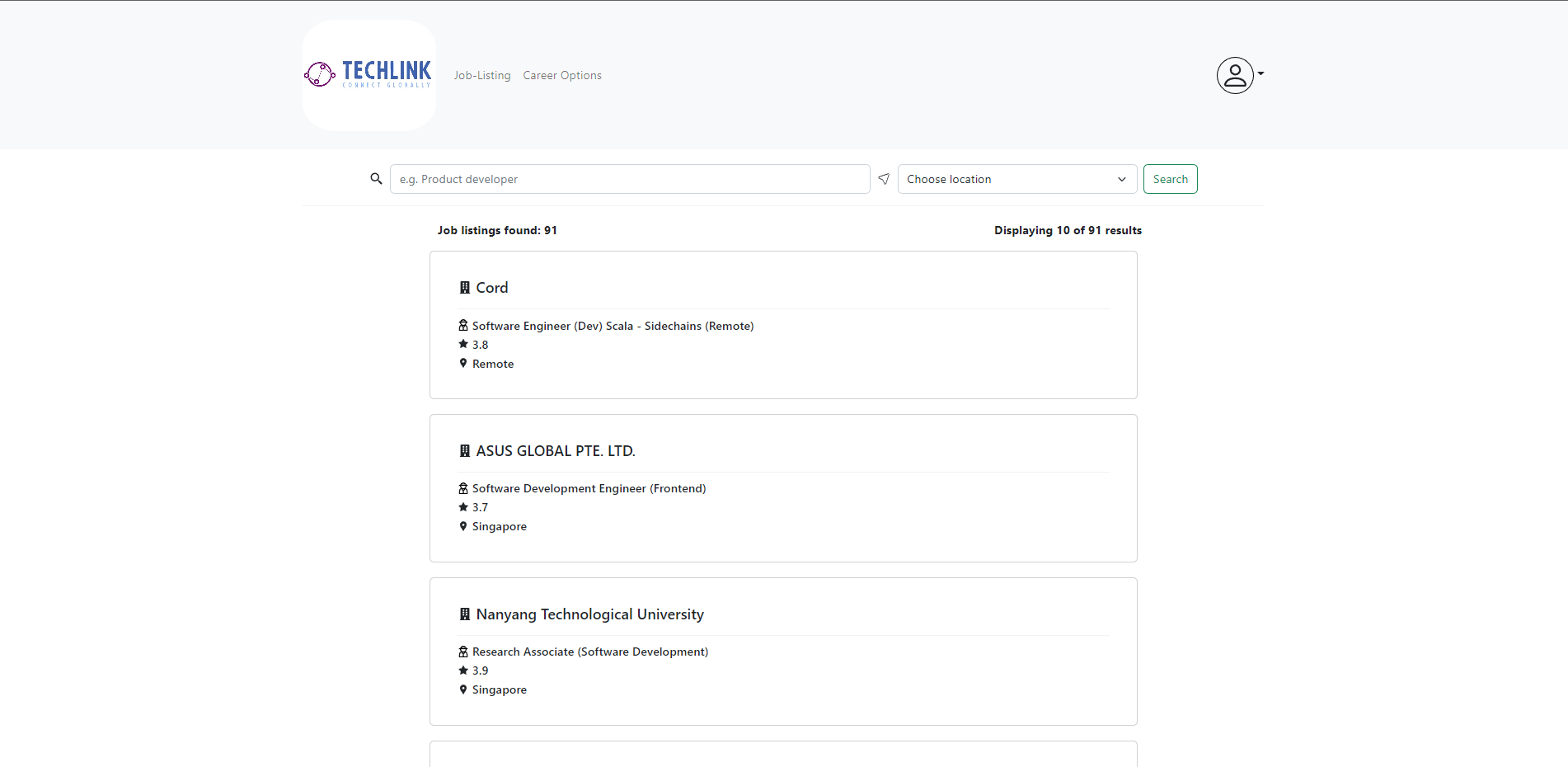Click the star icon next to 3.8
This screenshot has height=767, width=1568.
click(463, 344)
